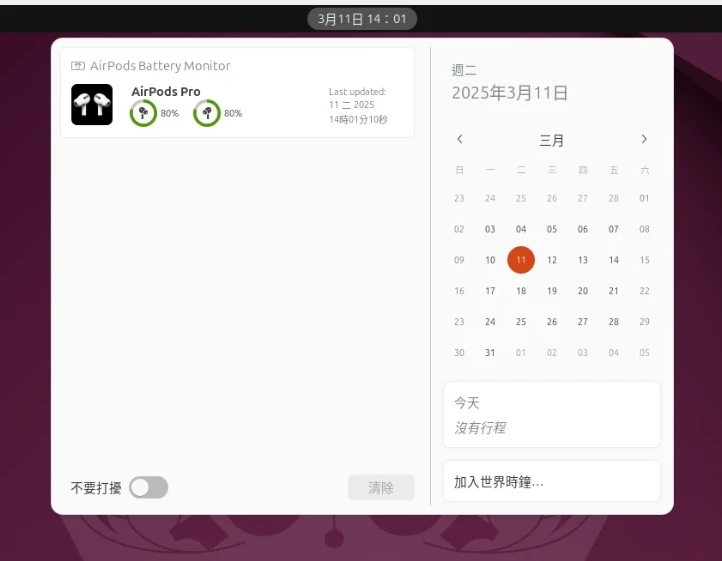The image size is (722, 561).
Task: Select today's highlighted date 11
Action: click(521, 260)
